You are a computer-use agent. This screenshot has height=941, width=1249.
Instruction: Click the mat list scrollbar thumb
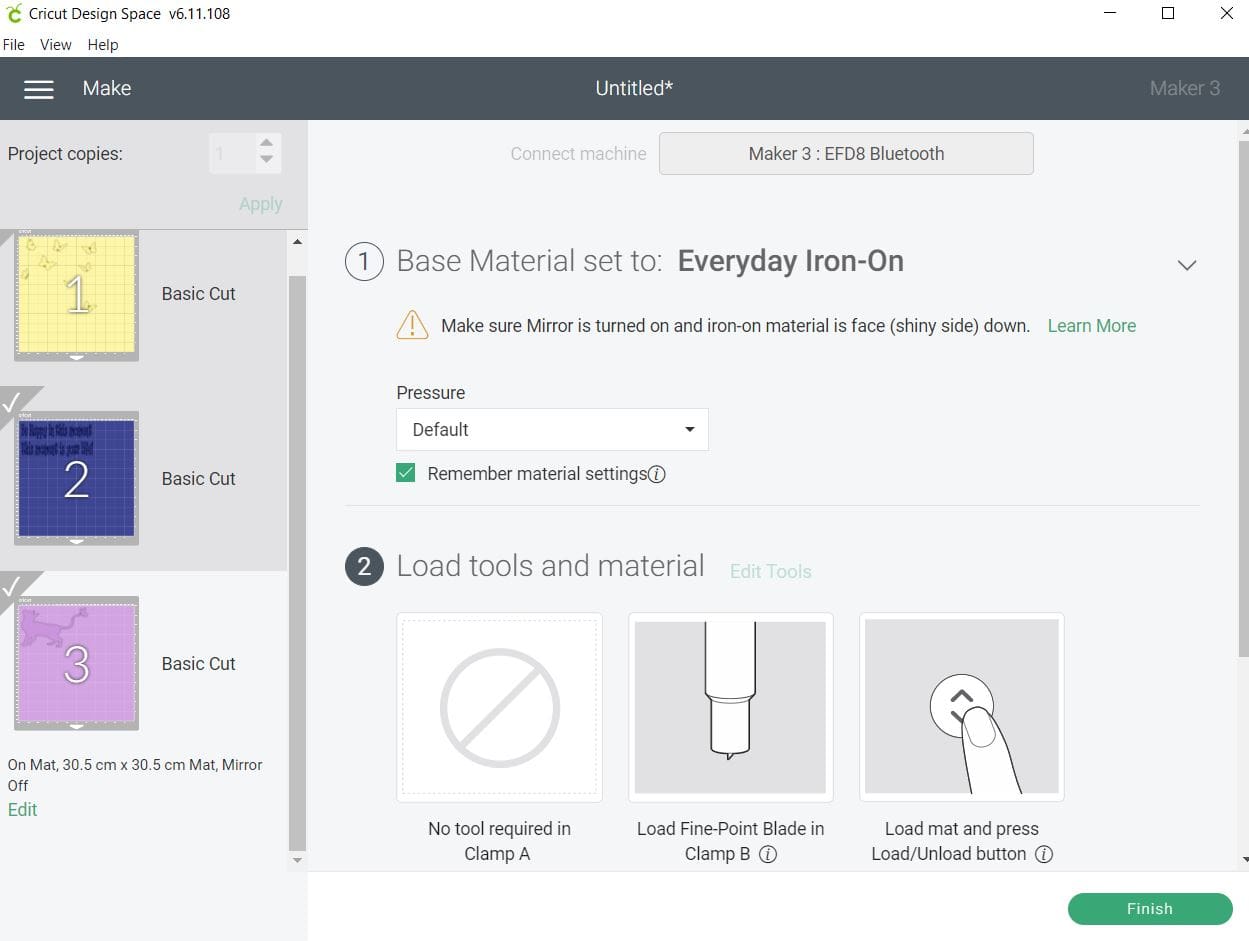point(297,562)
